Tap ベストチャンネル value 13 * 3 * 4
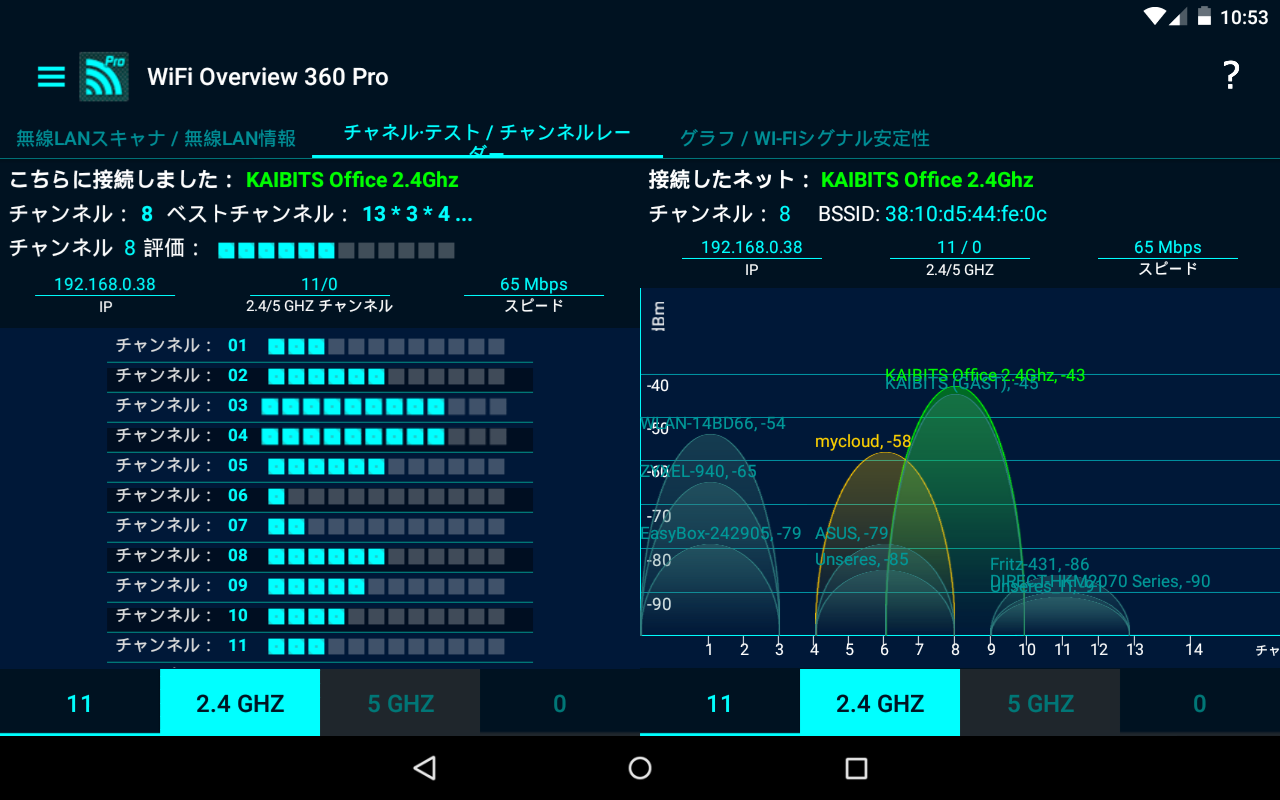 417,214
